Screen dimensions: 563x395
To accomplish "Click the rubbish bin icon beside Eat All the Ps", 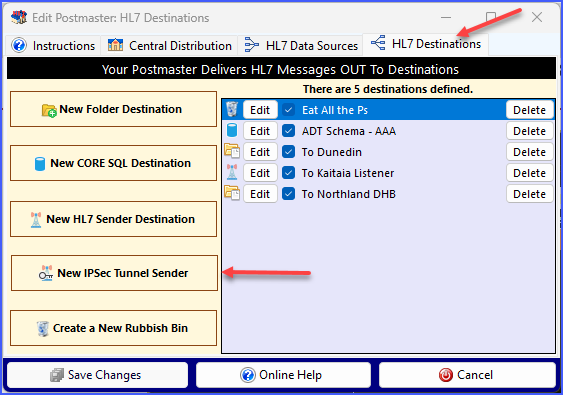I will click(232, 110).
